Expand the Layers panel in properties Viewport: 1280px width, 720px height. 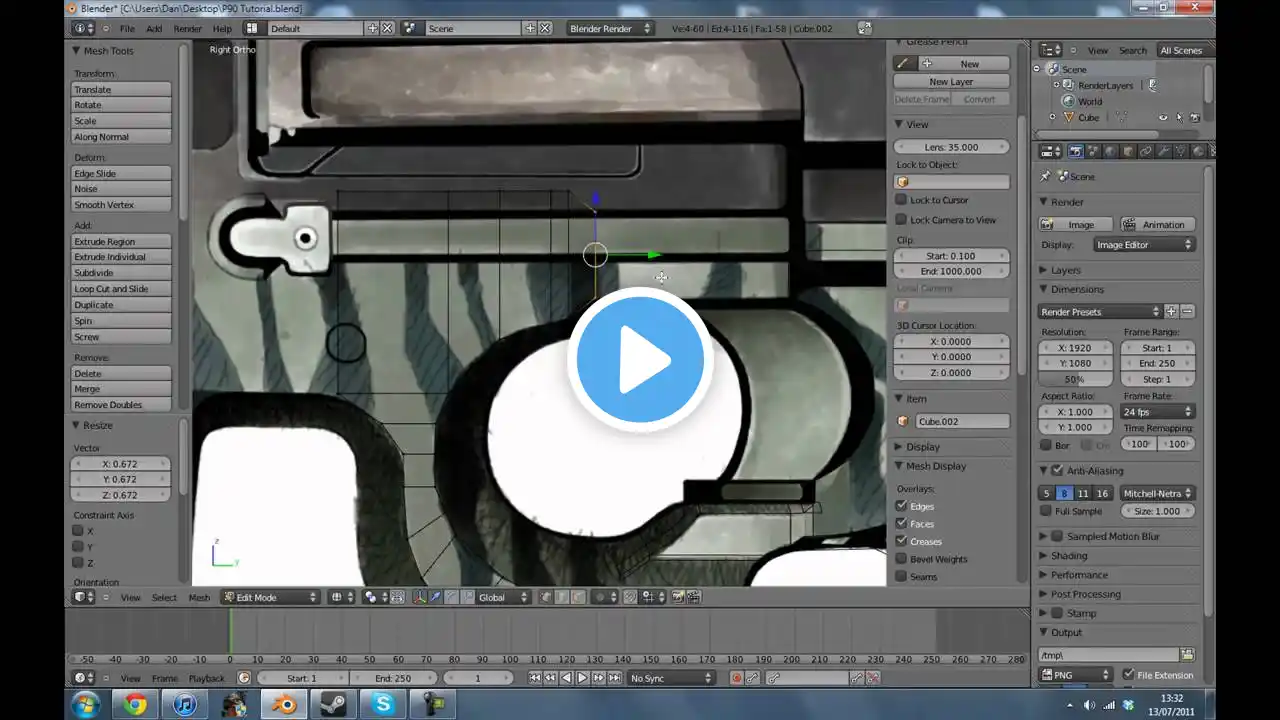tap(1065, 270)
